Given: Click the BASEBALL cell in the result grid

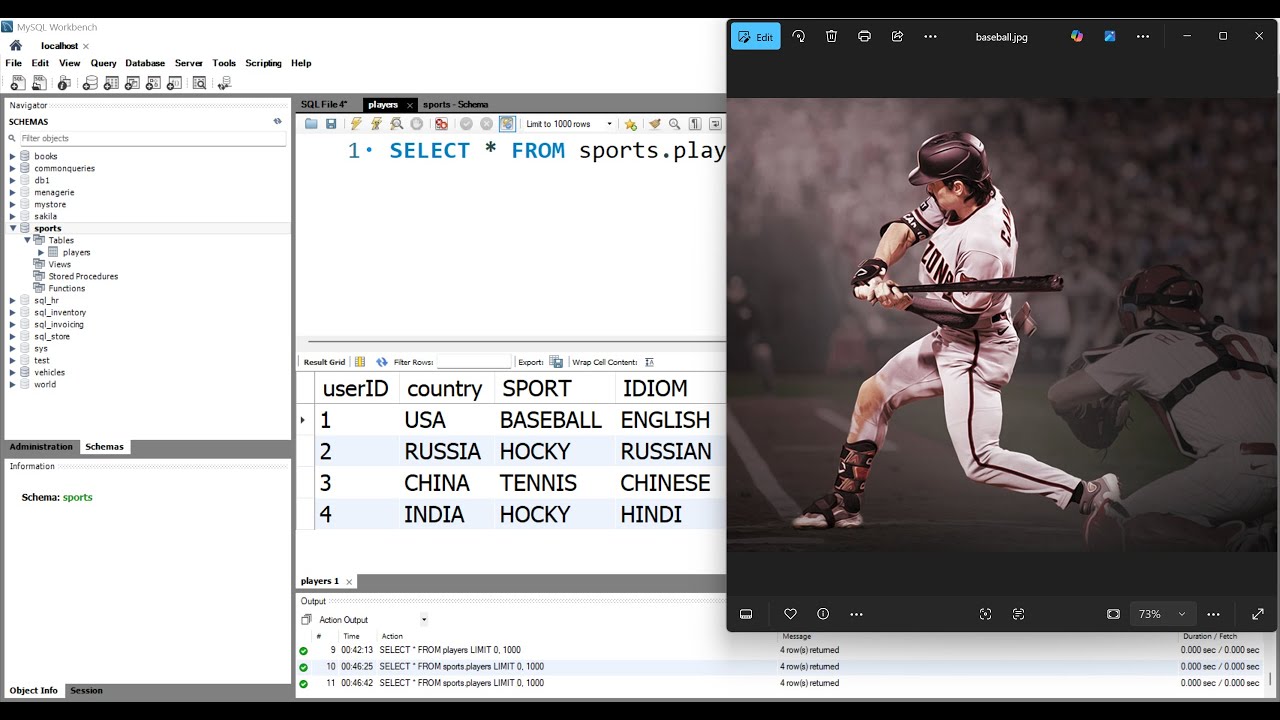Looking at the screenshot, I should (550, 420).
